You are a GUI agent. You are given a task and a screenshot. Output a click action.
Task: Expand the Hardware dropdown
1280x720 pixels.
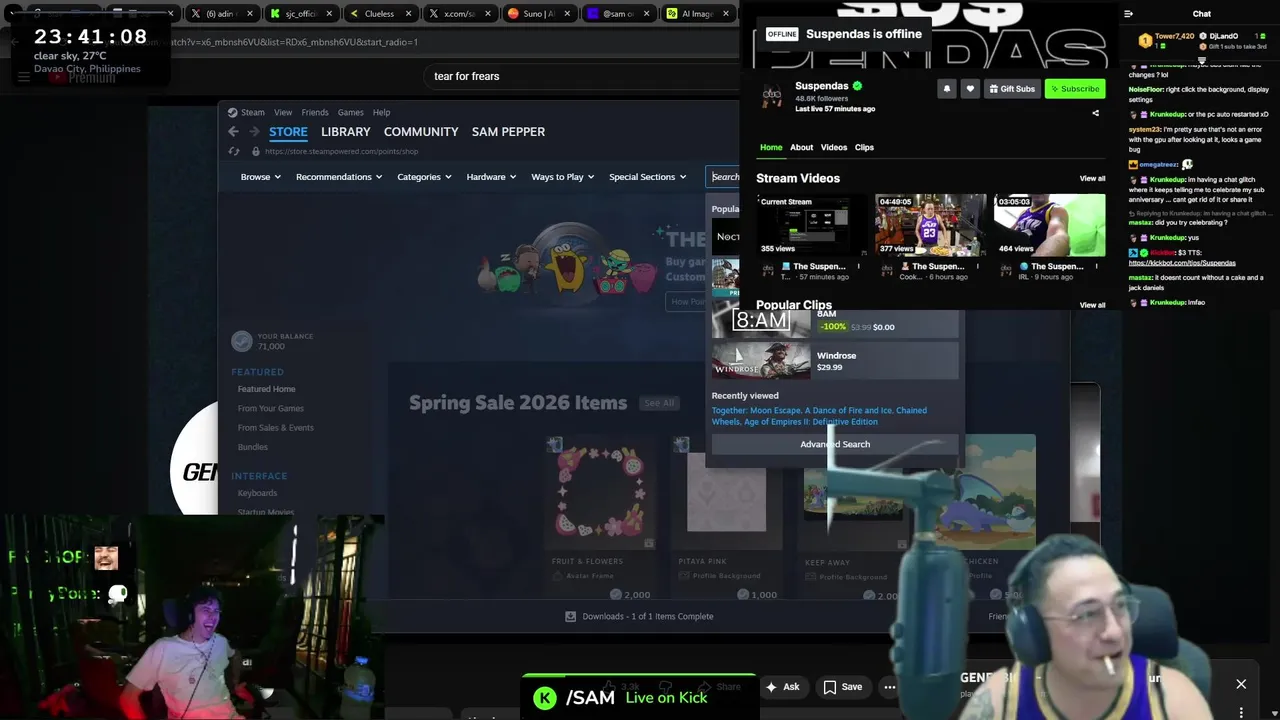(491, 177)
